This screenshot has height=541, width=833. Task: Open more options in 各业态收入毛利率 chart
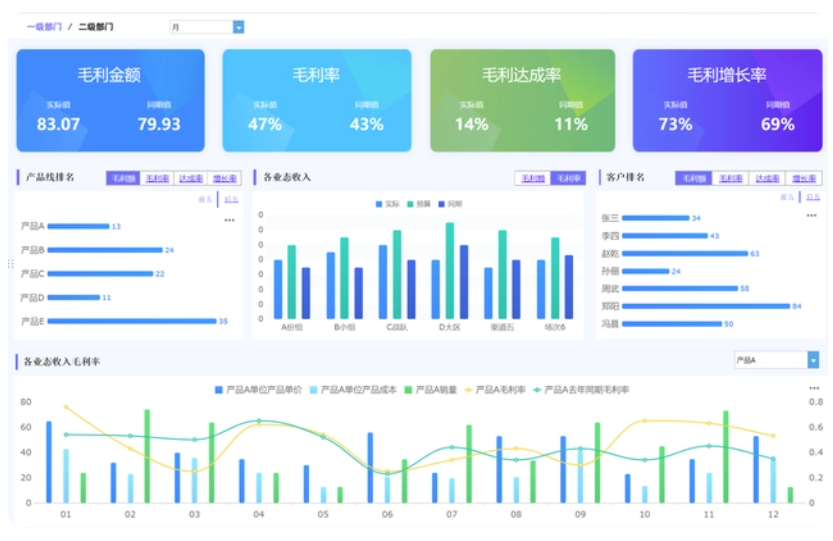pos(814,388)
